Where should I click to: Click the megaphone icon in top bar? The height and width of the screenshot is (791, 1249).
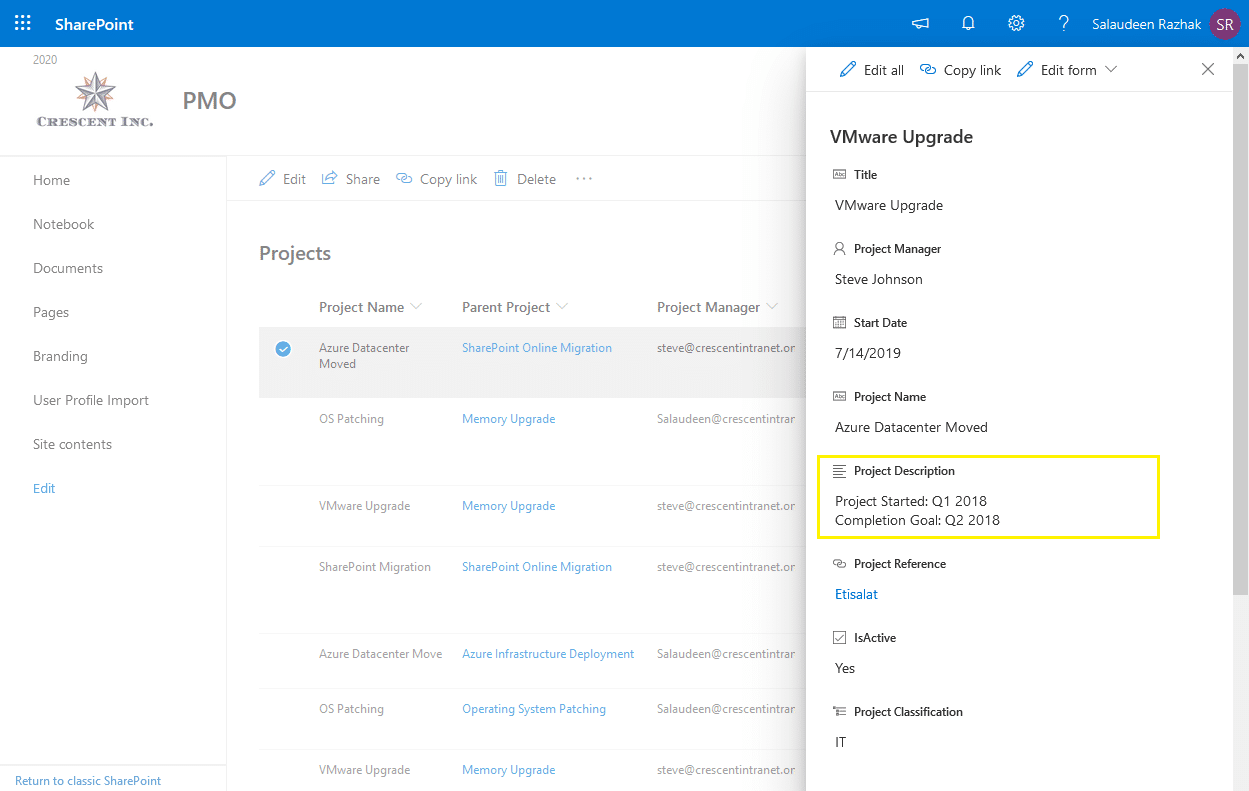919,23
